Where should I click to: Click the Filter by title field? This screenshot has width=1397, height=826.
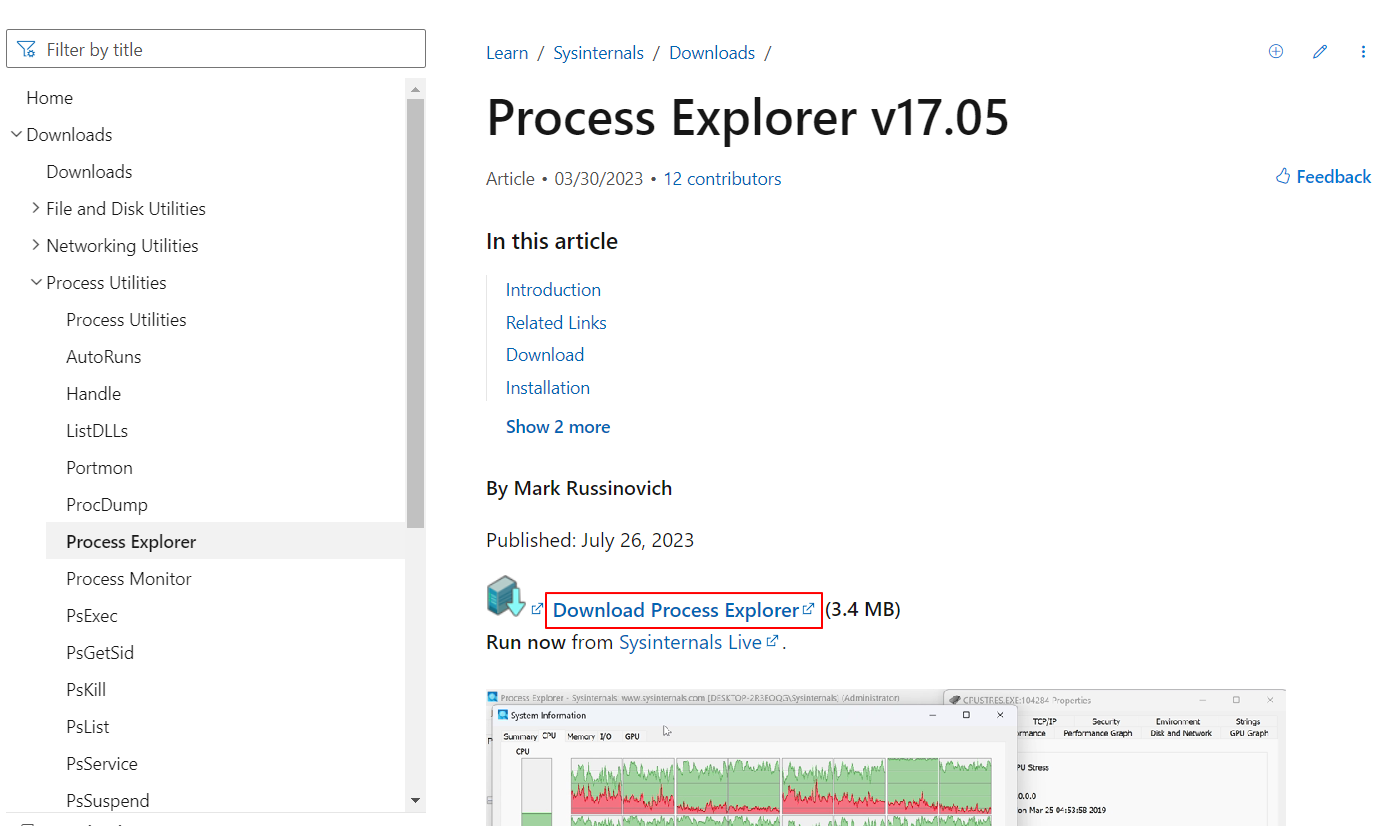(216, 49)
